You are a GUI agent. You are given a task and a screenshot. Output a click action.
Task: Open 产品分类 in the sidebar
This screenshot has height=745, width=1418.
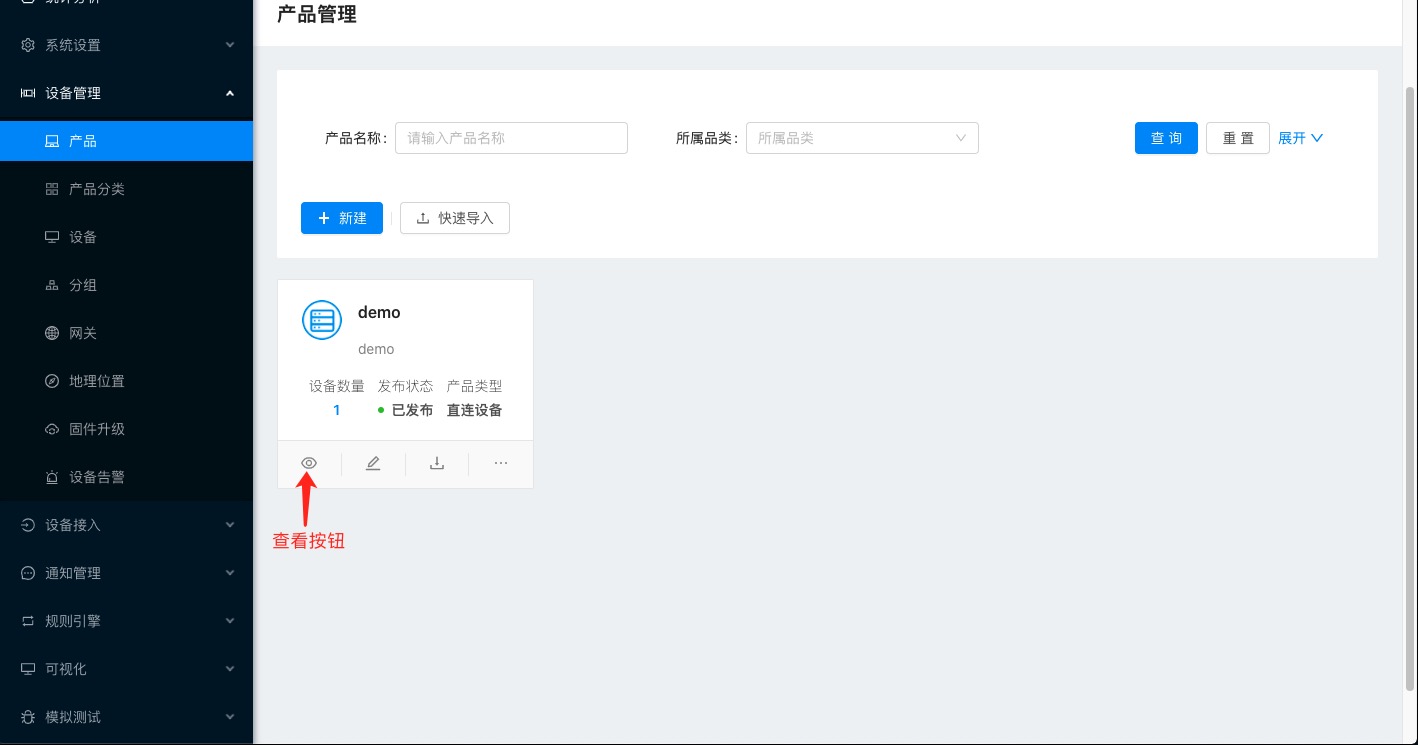pyautogui.click(x=96, y=189)
